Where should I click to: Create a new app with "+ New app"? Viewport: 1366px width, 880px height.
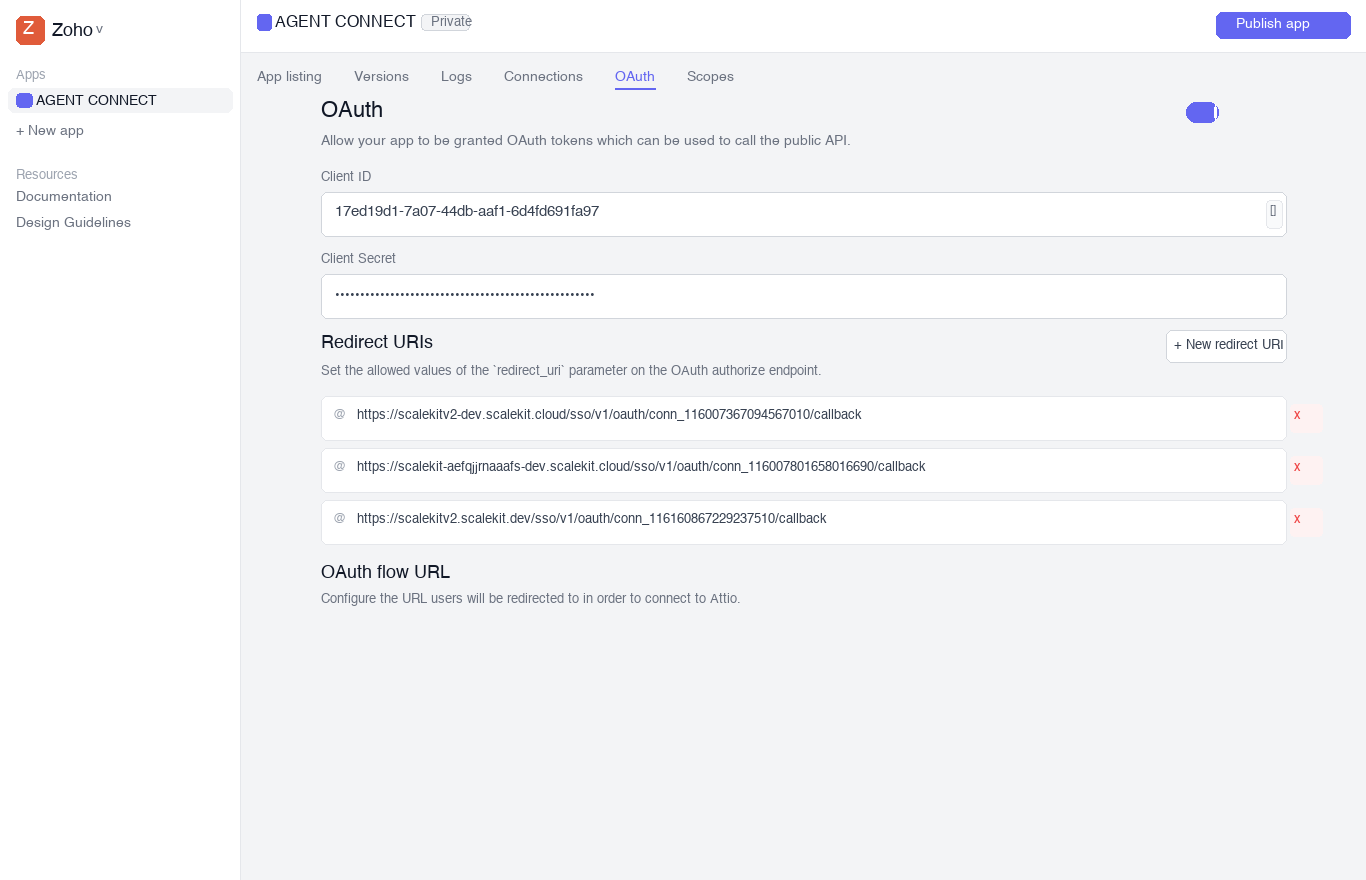(49, 130)
